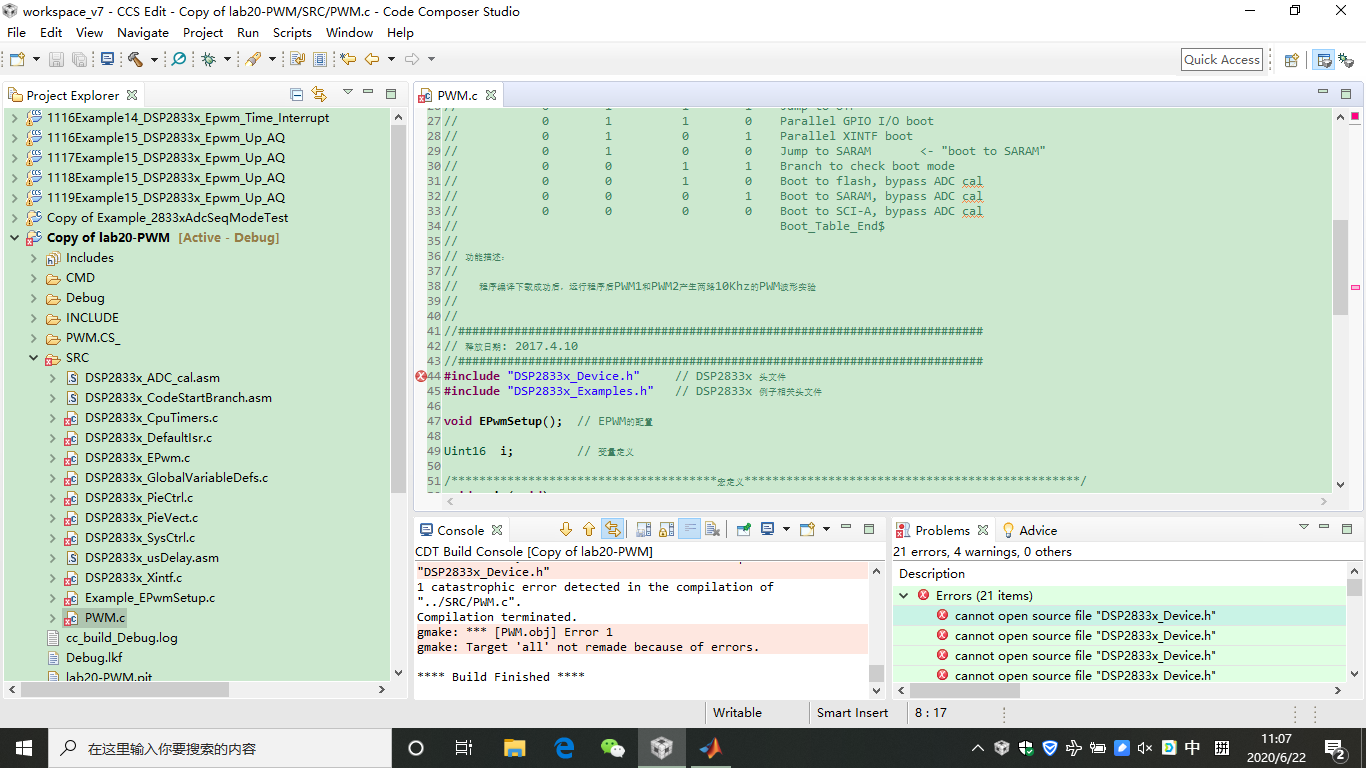Click the Build hammer icon in toolbar
1366x768 pixels.
pos(135,60)
